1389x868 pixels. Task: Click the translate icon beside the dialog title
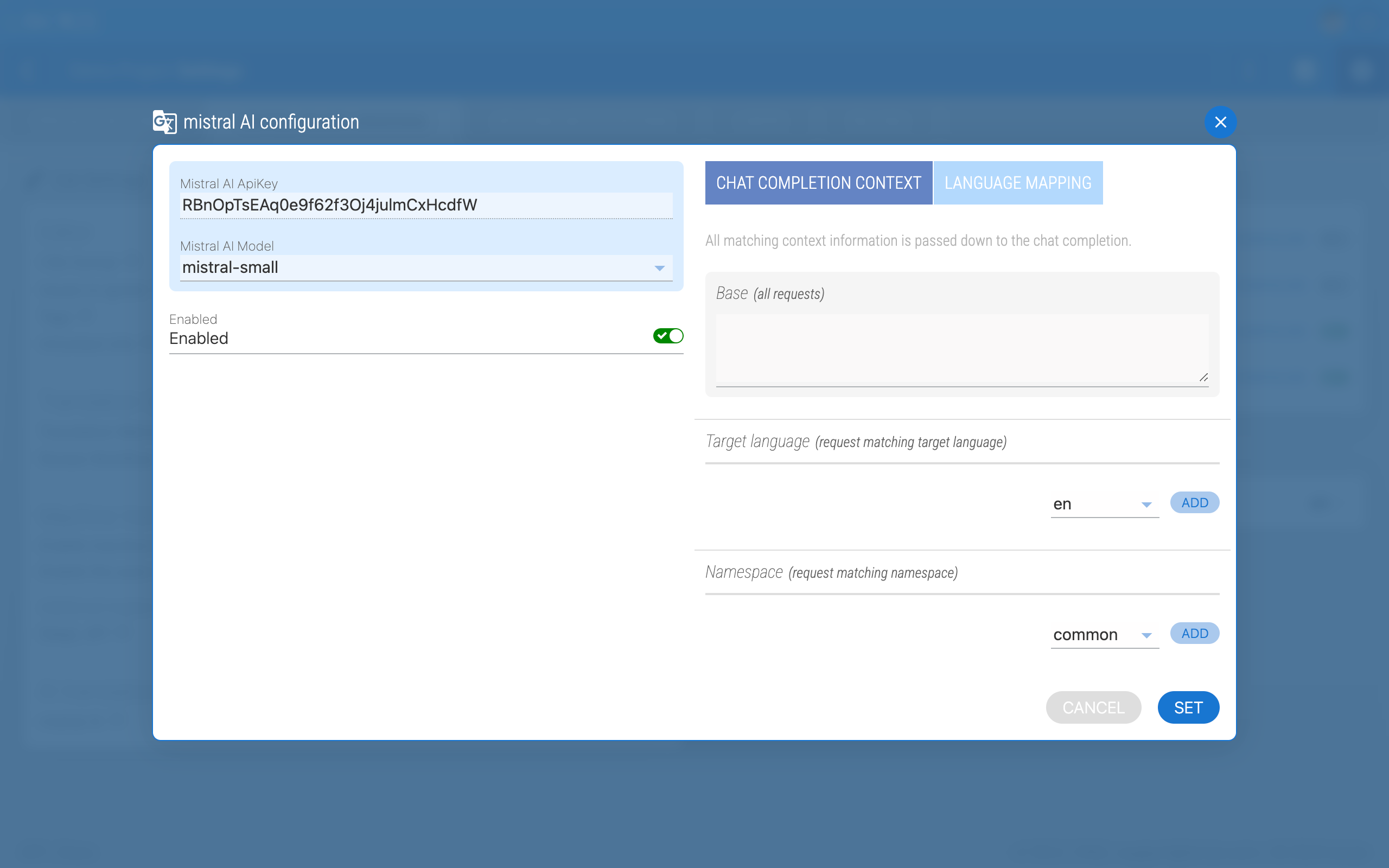point(164,122)
